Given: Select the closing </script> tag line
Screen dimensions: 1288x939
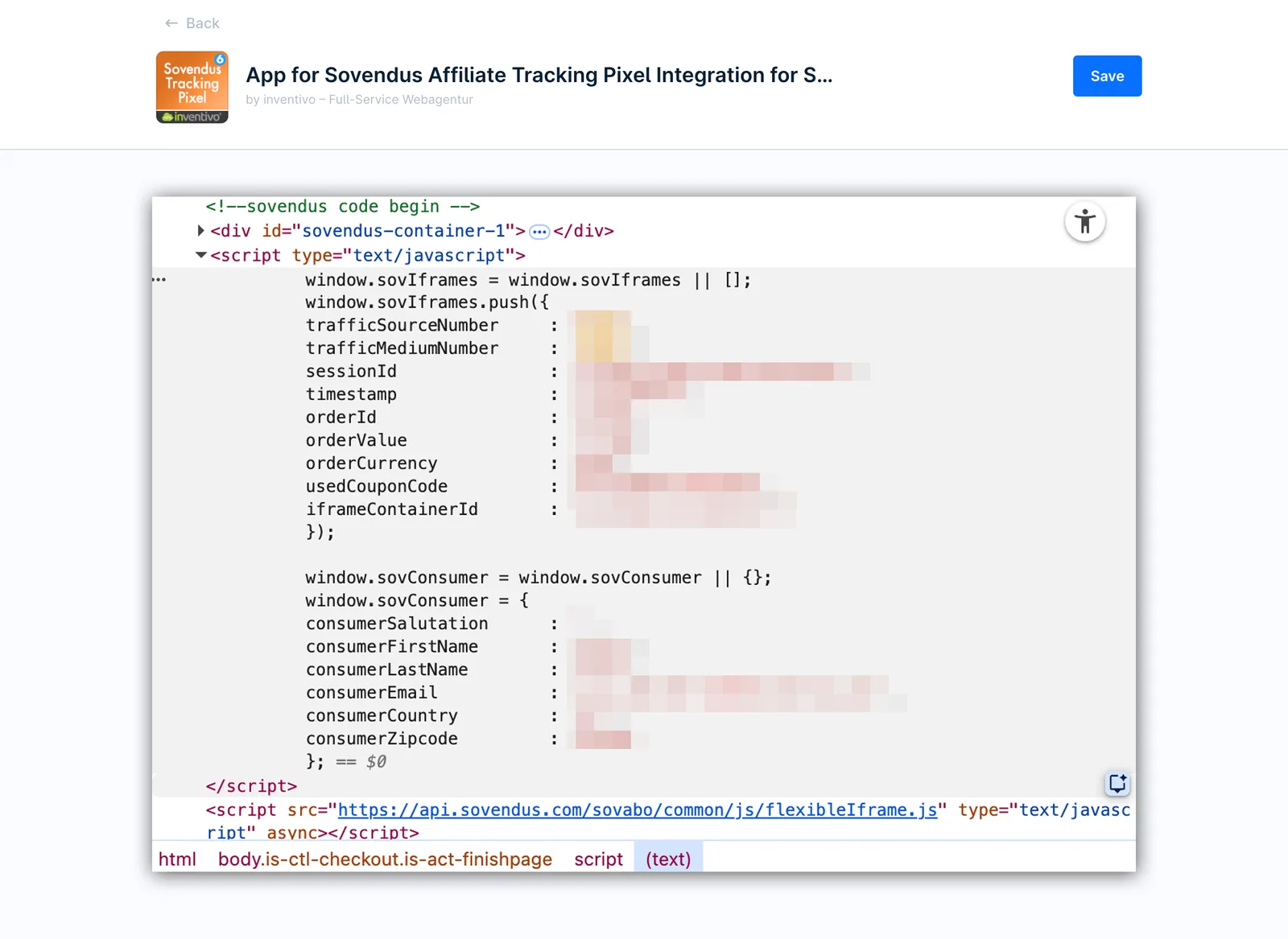Looking at the screenshot, I should 251,786.
